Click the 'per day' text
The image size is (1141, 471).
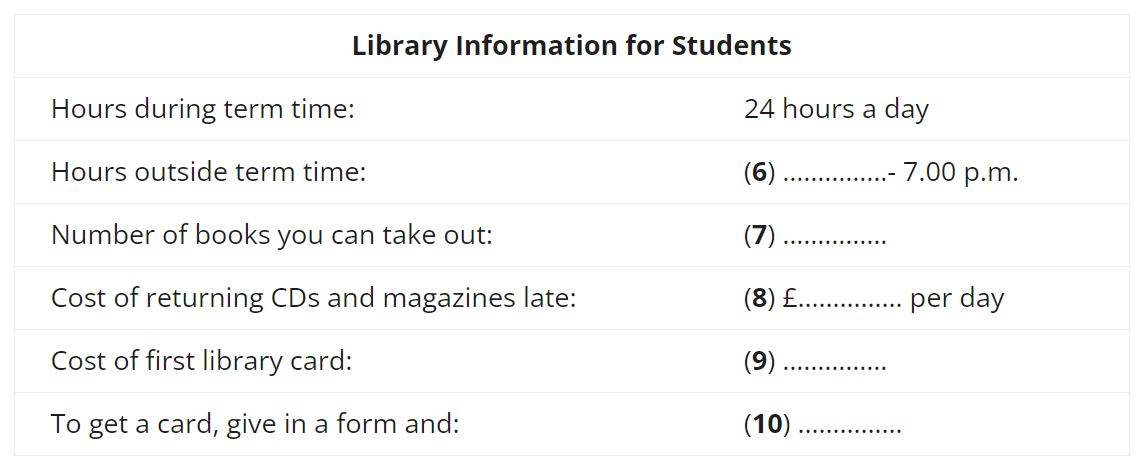coord(957,299)
